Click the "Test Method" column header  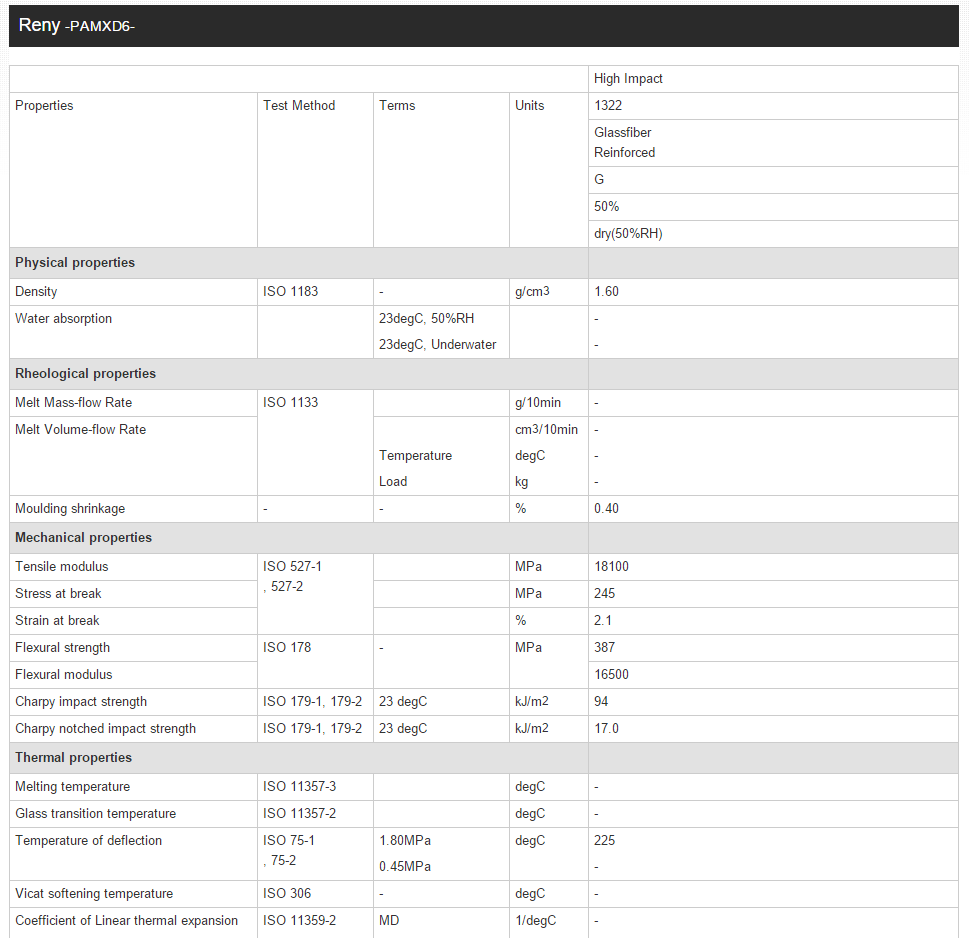coord(299,106)
